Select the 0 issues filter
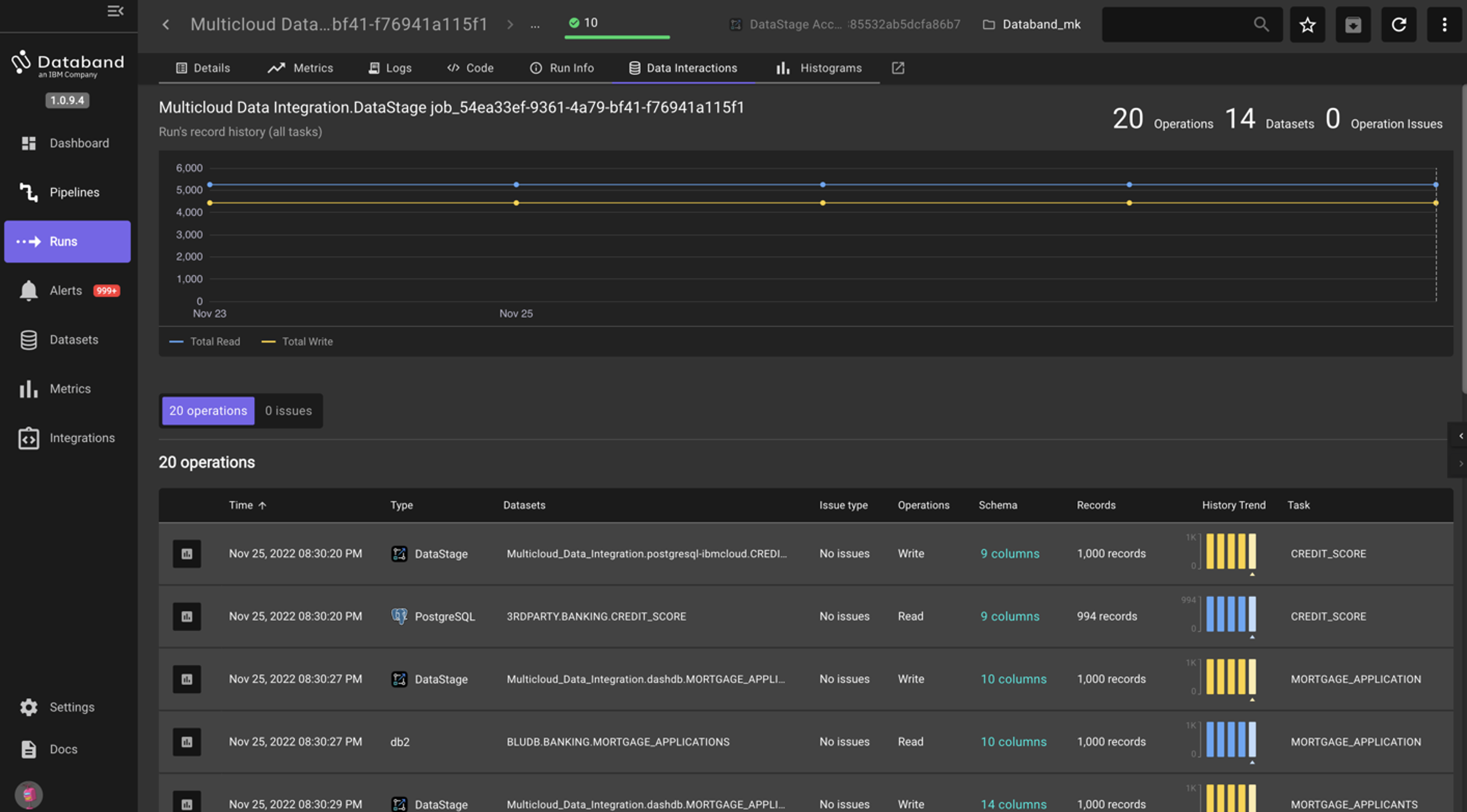 pos(288,411)
